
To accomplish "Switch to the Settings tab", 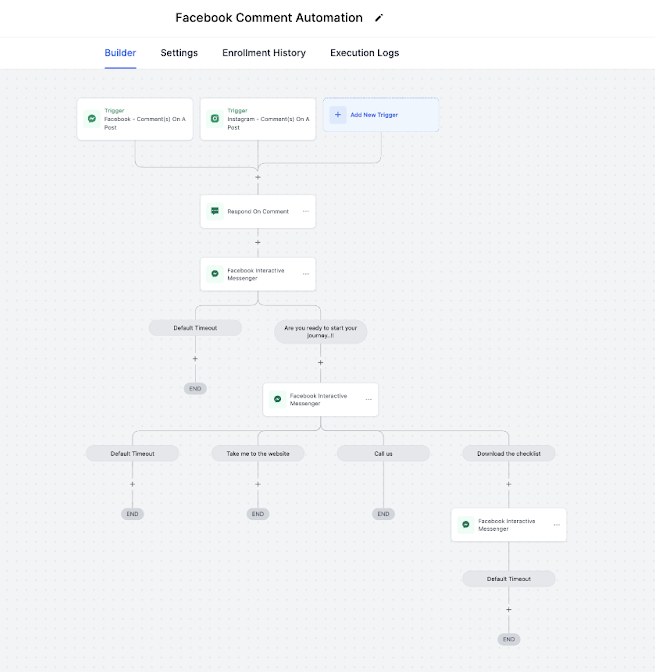I will point(179,53).
